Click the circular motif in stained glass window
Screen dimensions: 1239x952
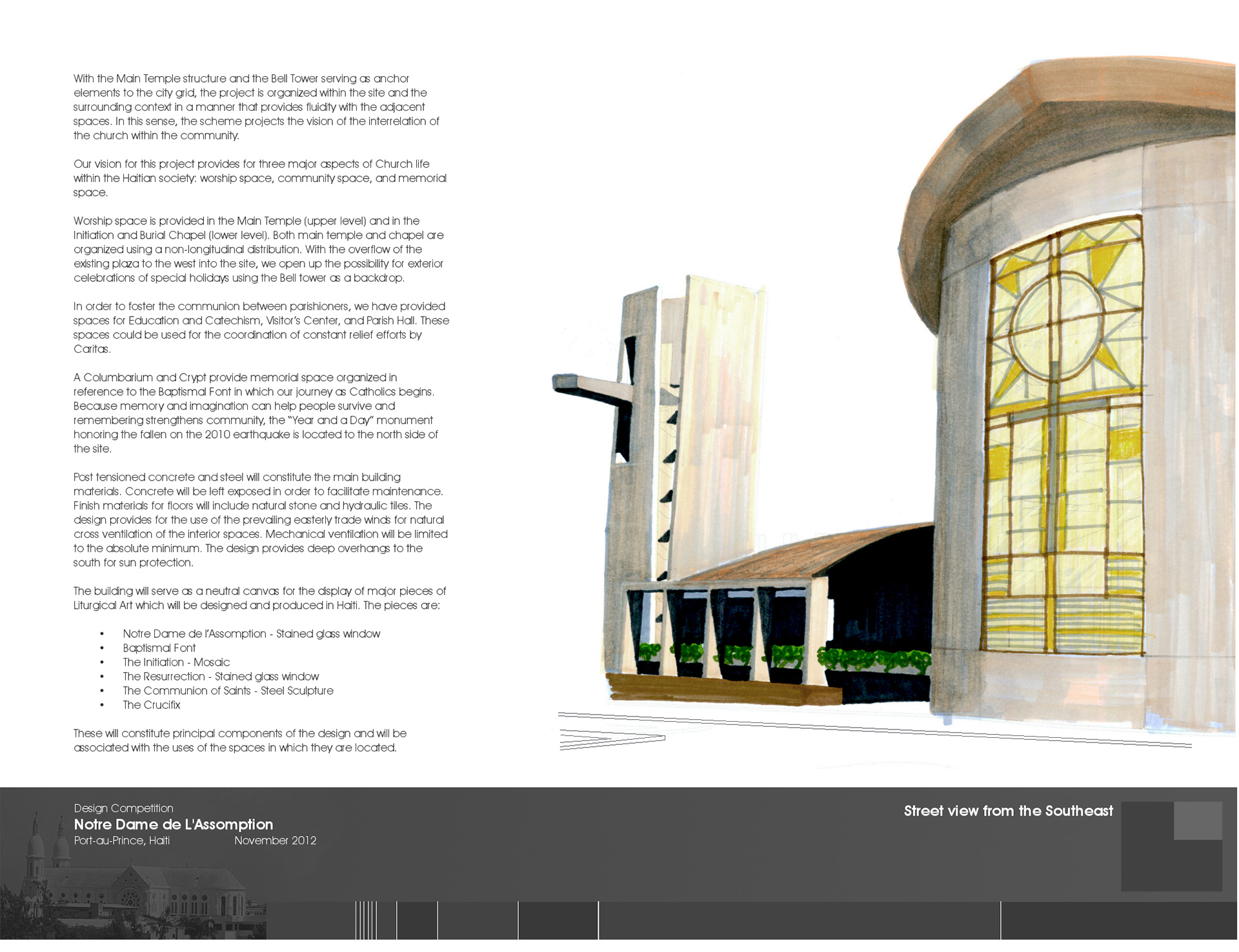[x=1056, y=327]
